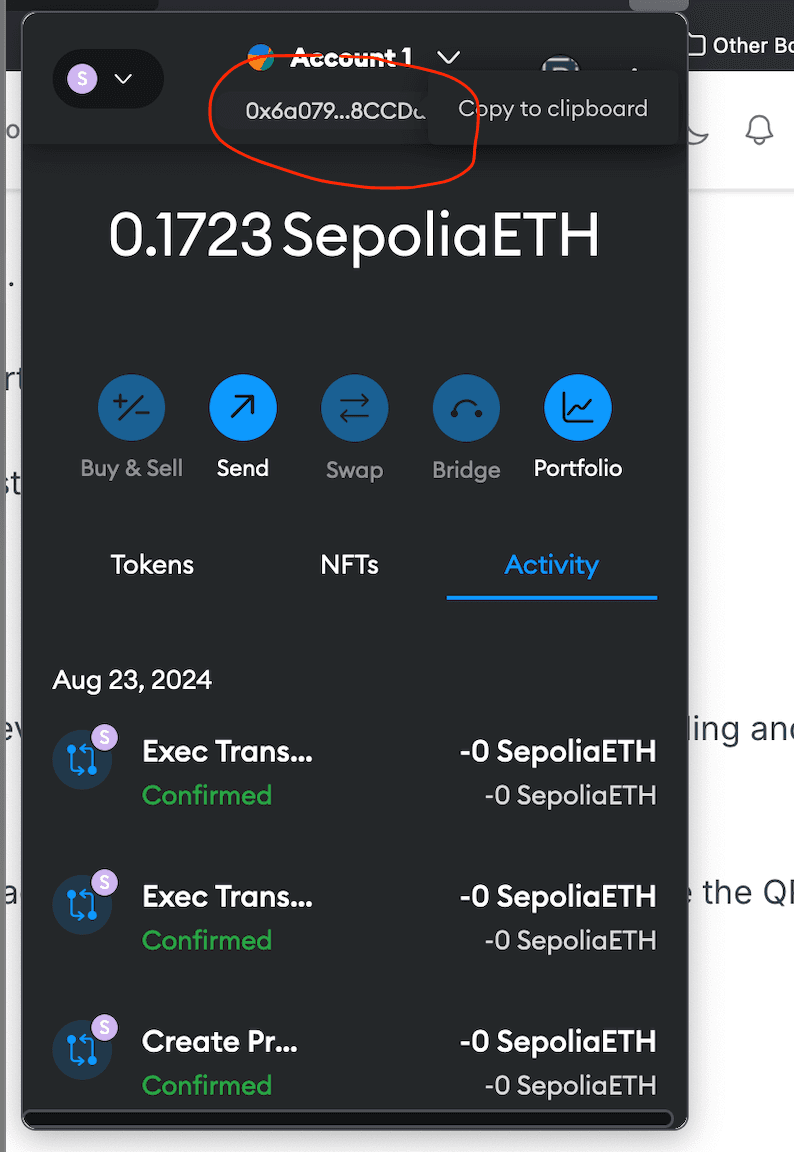The width and height of the screenshot is (794, 1152).
Task: Click the Send arrow icon
Action: click(x=243, y=408)
